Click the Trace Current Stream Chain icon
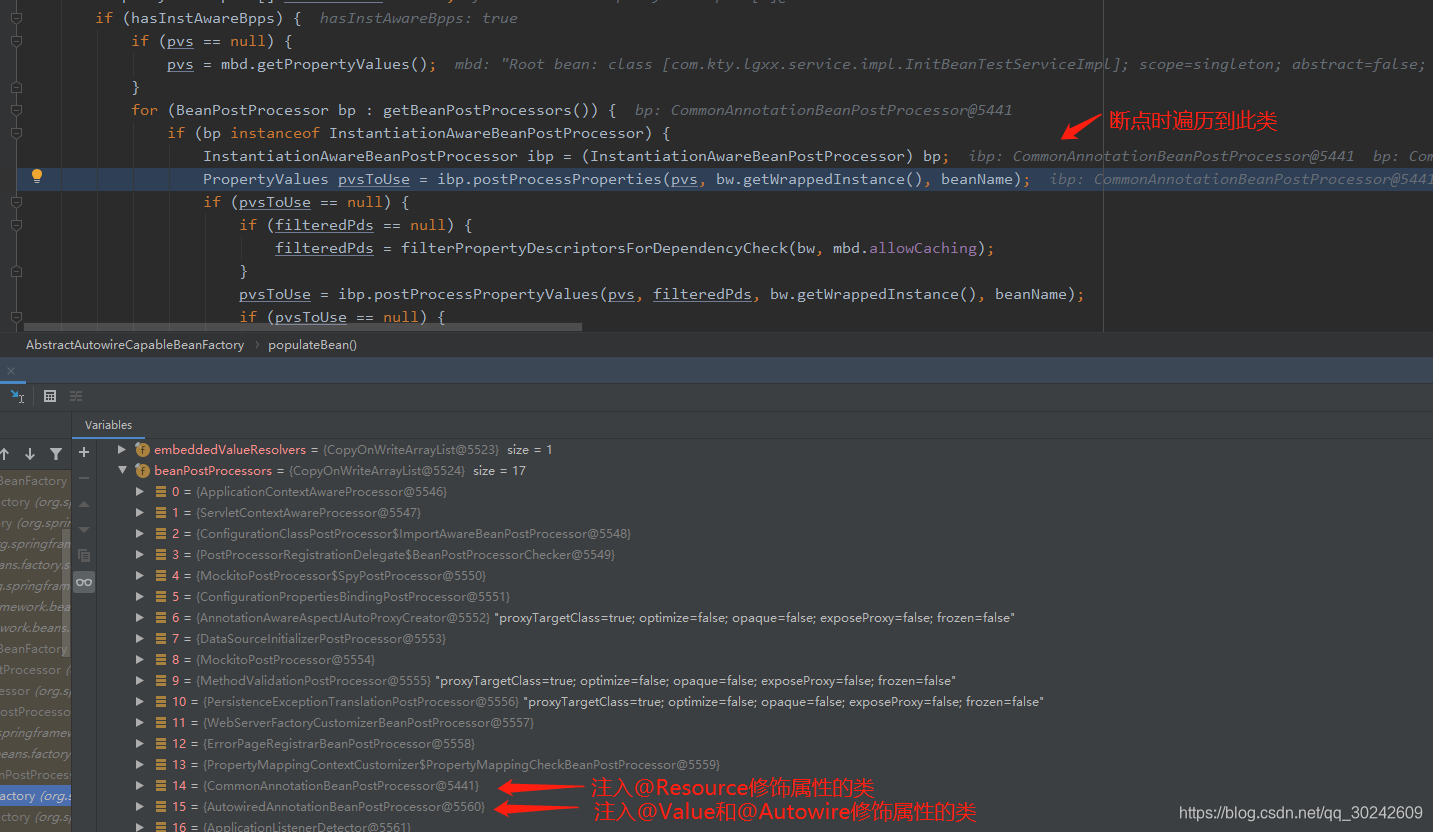Viewport: 1433px width, 832px height. tap(76, 396)
